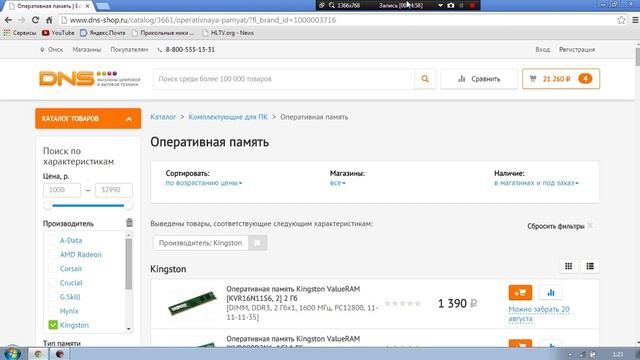The width and height of the screenshot is (640, 360).
Task: Click the rating stars of first product
Action: [402, 303]
